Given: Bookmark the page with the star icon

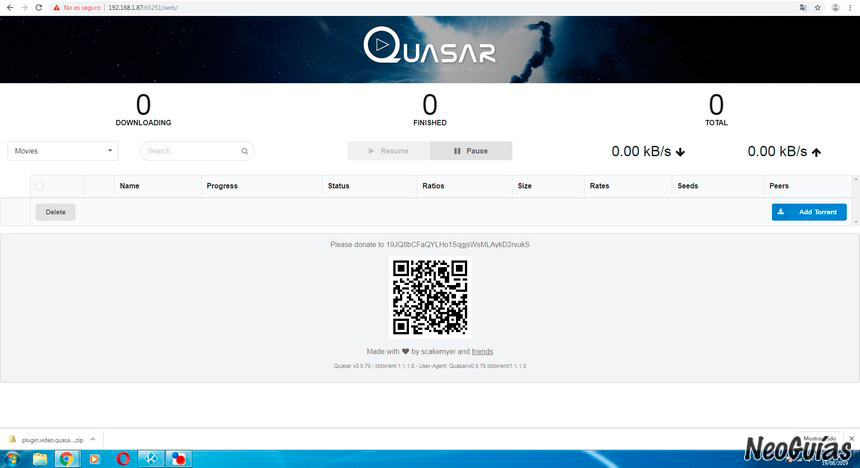Looking at the screenshot, I should coord(818,8).
